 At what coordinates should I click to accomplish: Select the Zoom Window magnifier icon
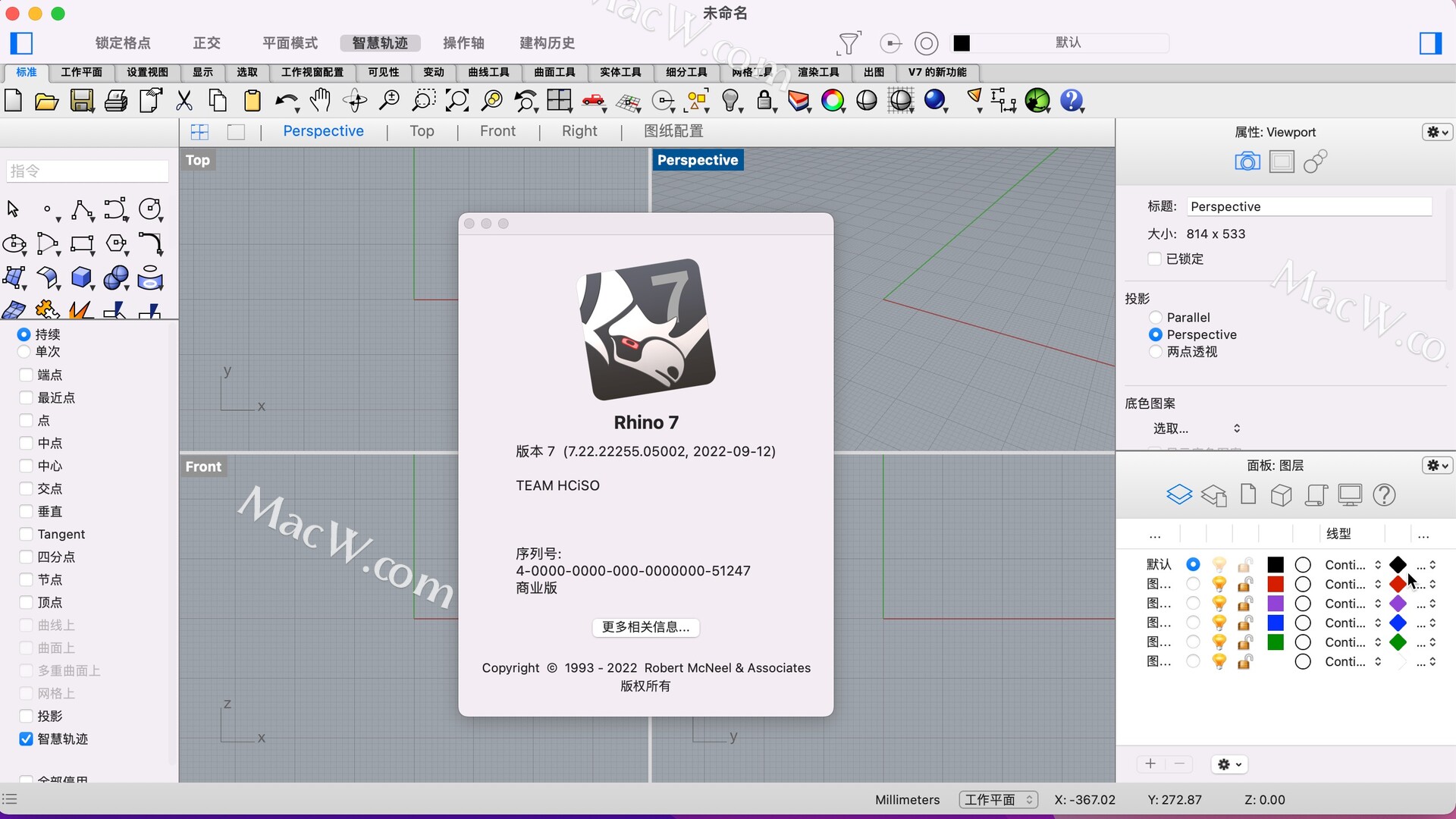[x=423, y=100]
